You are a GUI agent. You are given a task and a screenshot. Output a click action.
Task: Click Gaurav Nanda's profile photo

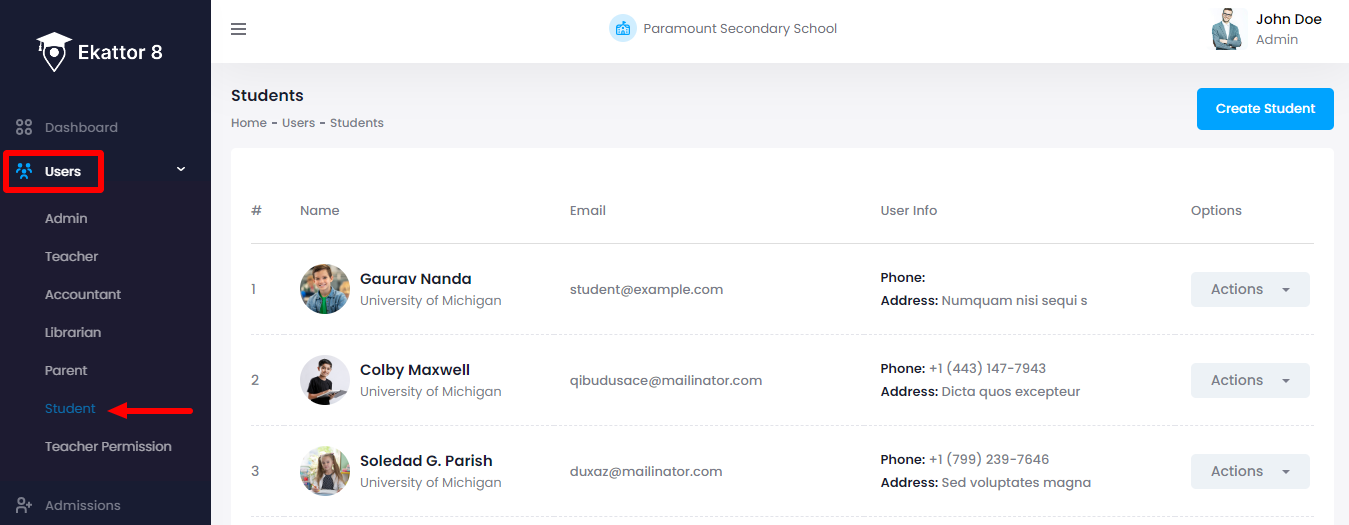pyautogui.click(x=325, y=289)
